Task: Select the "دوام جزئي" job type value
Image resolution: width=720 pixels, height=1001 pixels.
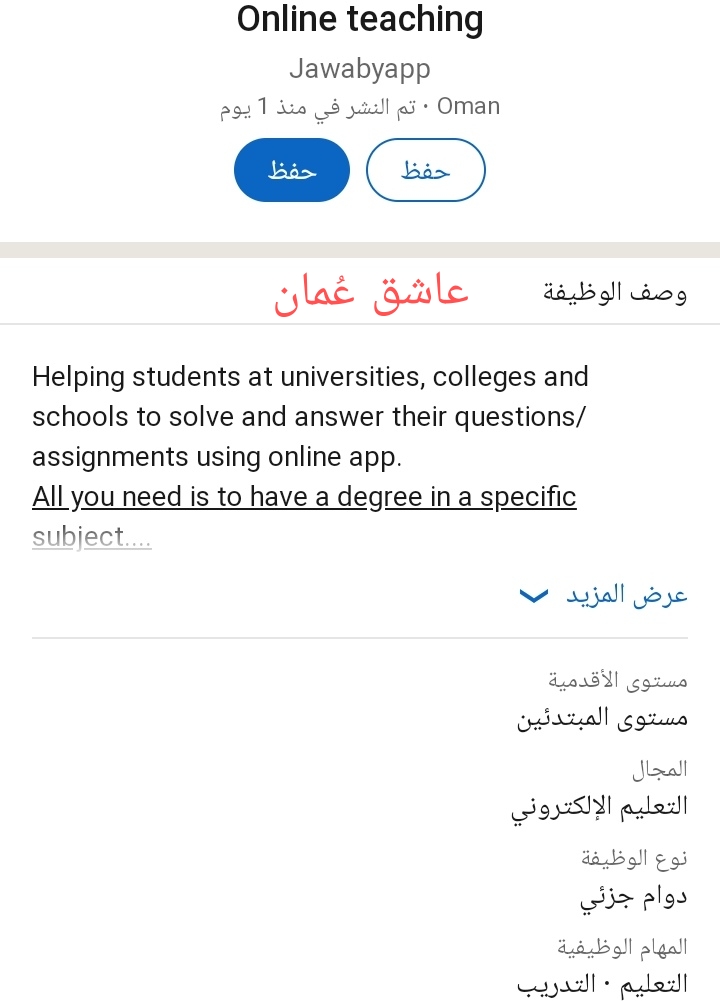Action: (633, 897)
